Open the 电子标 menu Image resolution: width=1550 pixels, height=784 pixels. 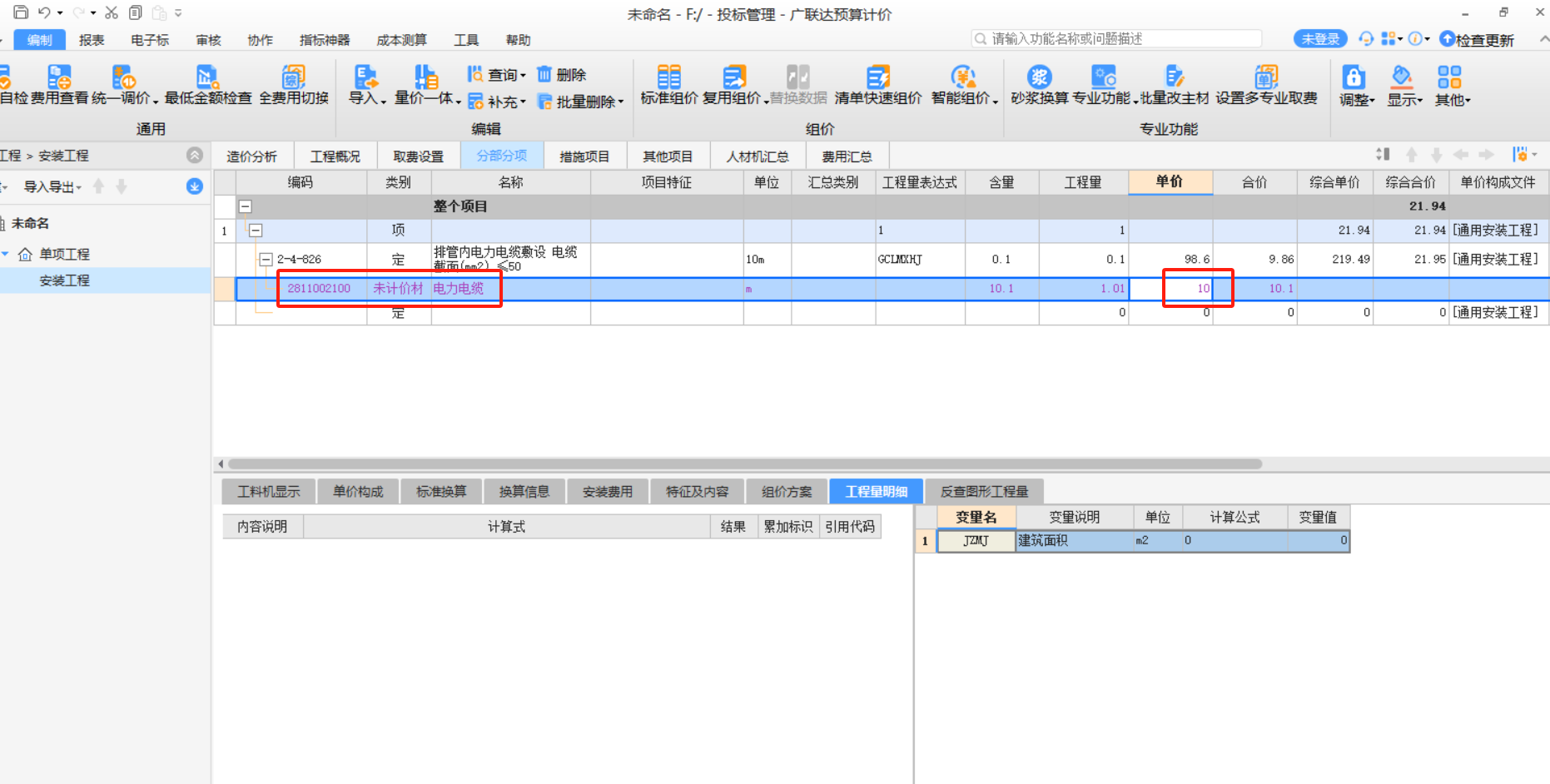(x=150, y=40)
